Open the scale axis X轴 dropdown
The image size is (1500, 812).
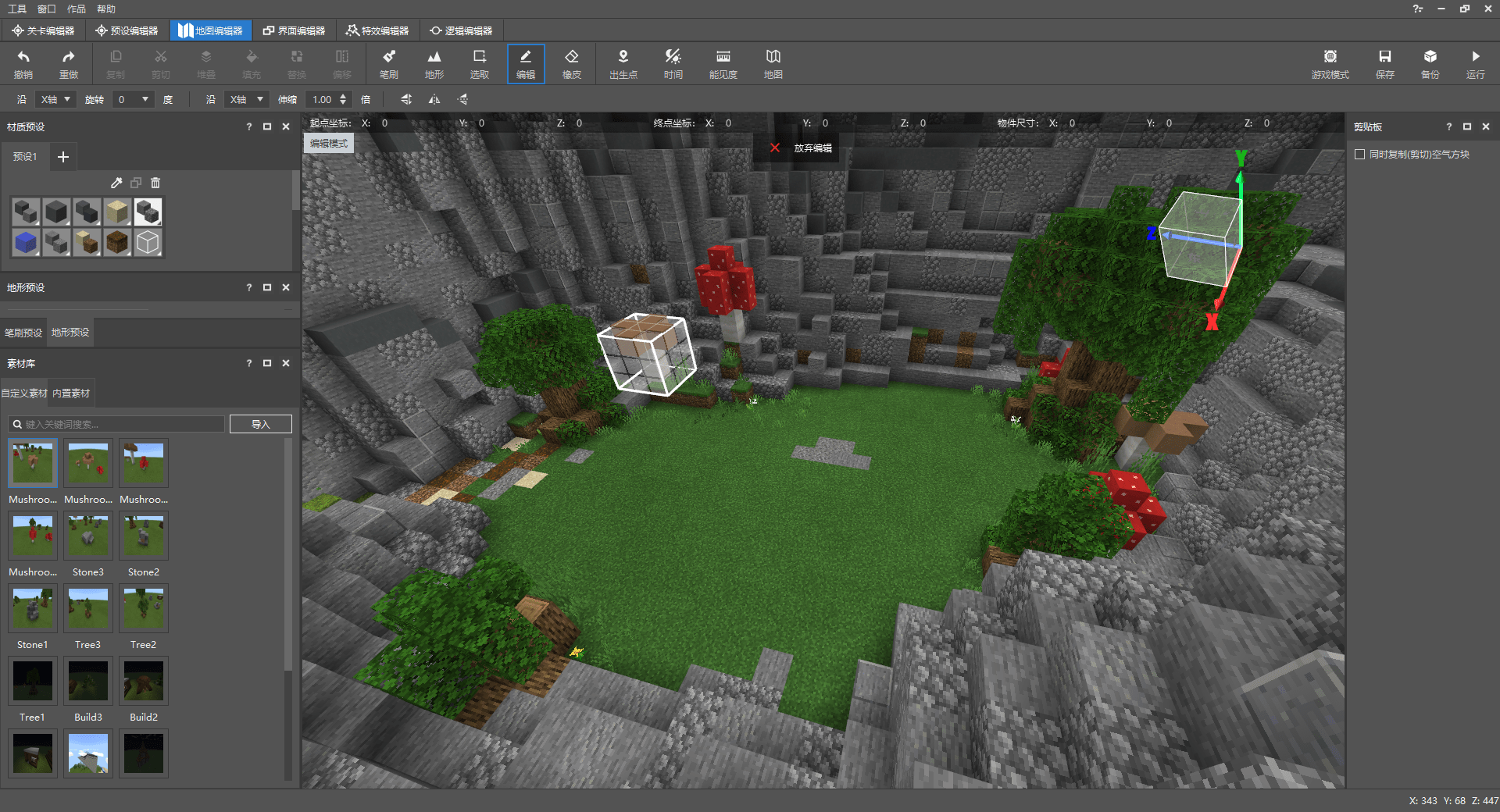tap(248, 99)
